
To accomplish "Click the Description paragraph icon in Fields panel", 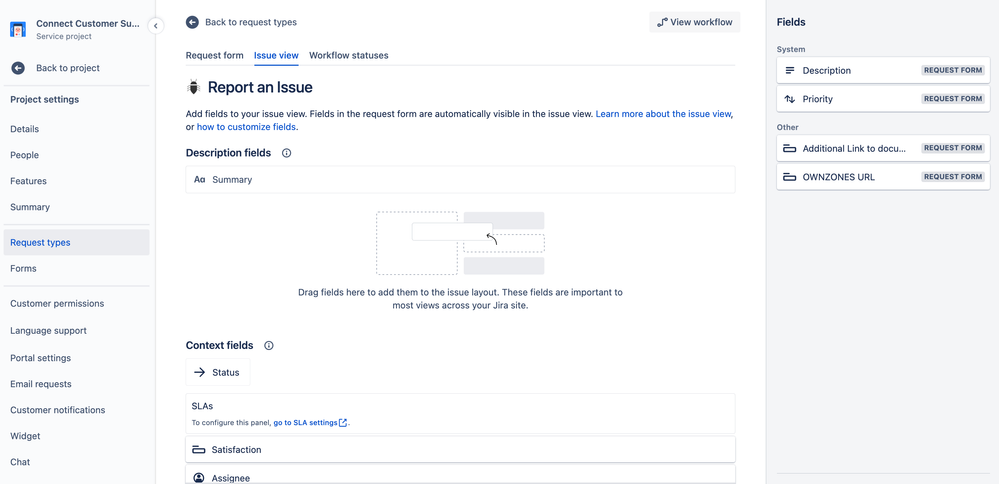I will coord(790,70).
